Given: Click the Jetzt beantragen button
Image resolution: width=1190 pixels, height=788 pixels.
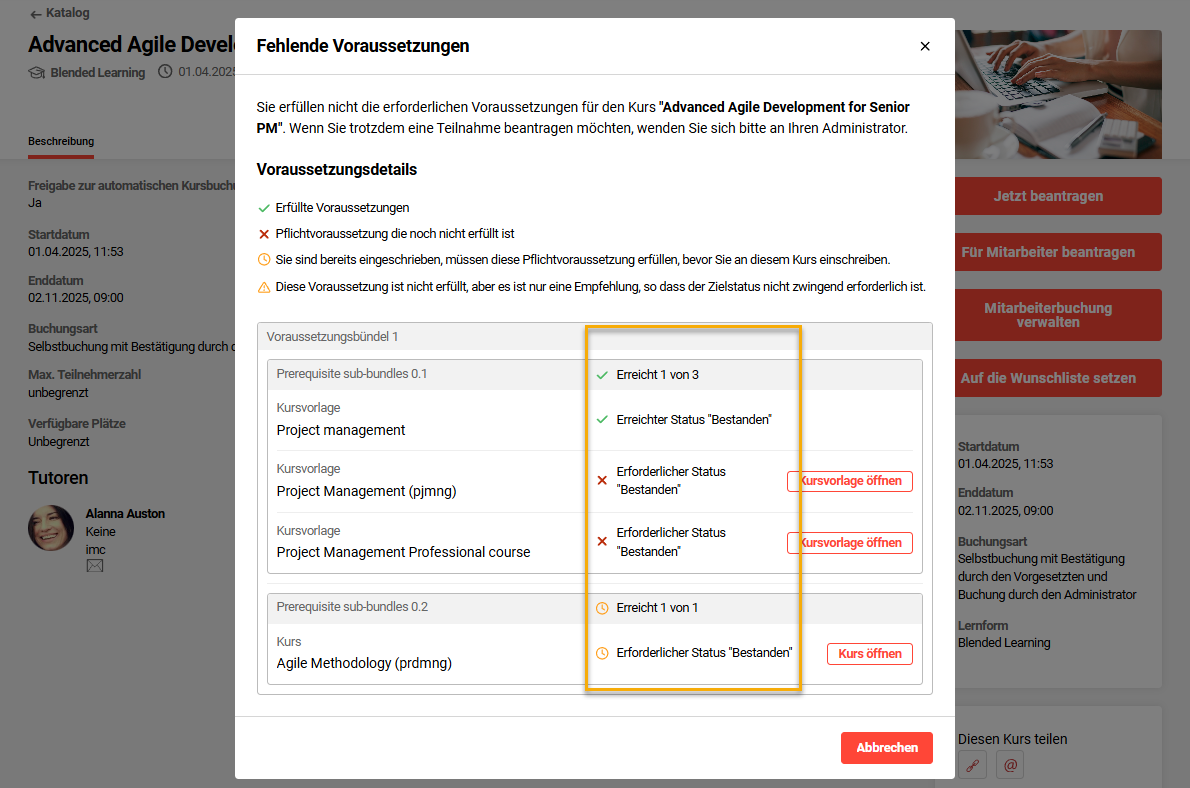Looking at the screenshot, I should (1057, 196).
